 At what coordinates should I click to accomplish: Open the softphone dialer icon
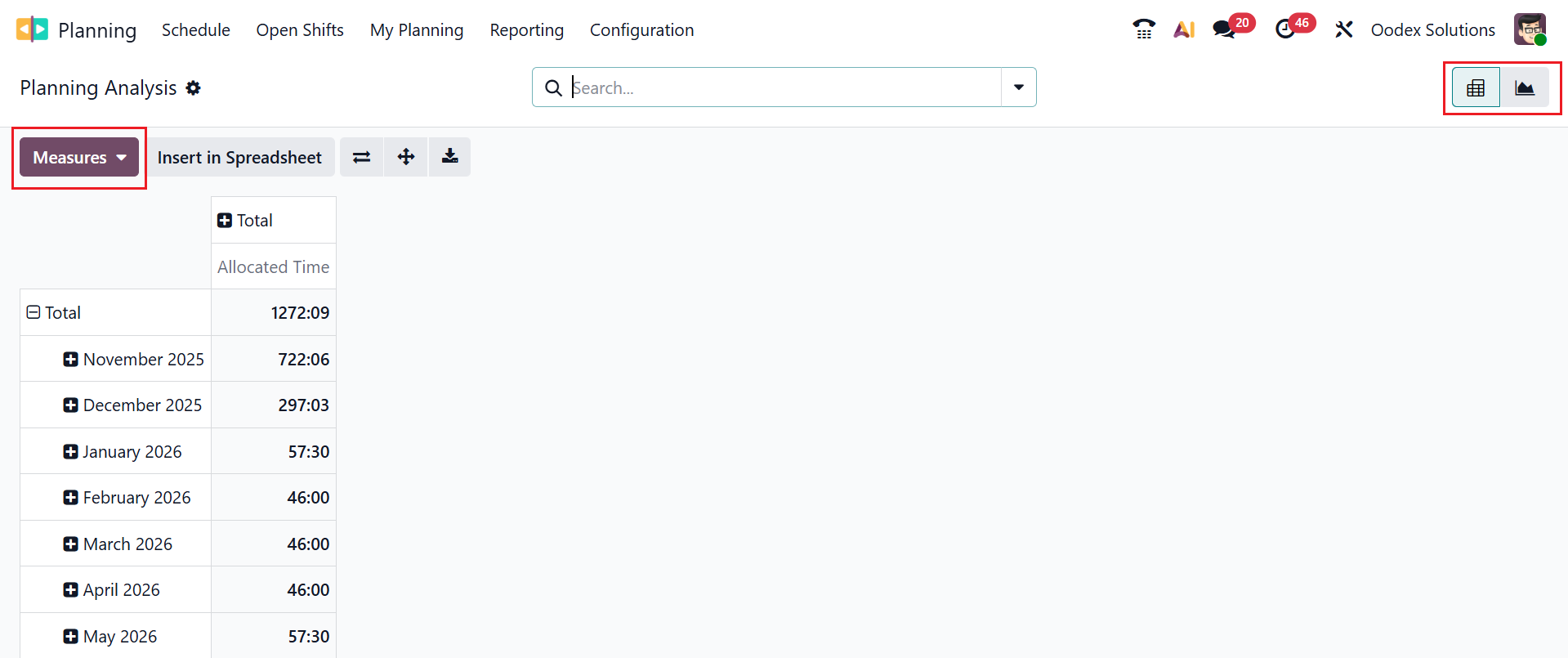pos(1144,29)
